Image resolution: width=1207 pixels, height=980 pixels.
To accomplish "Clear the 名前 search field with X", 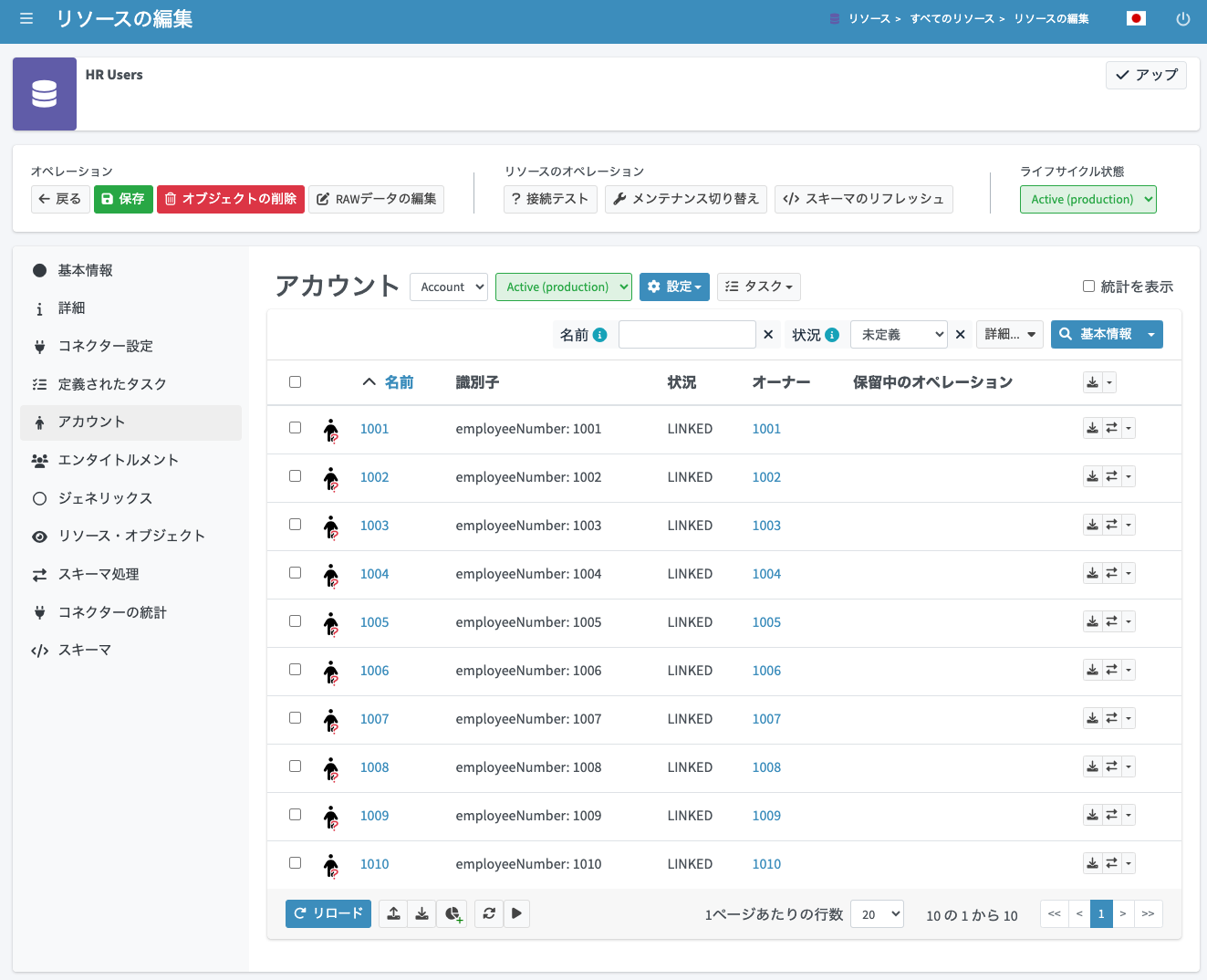I will pos(768,335).
